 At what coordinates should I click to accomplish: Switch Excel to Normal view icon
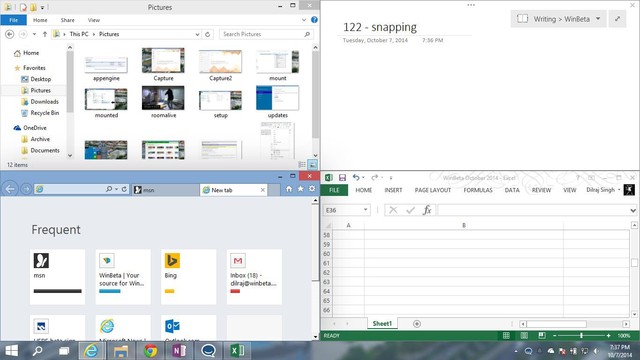pos(506,336)
